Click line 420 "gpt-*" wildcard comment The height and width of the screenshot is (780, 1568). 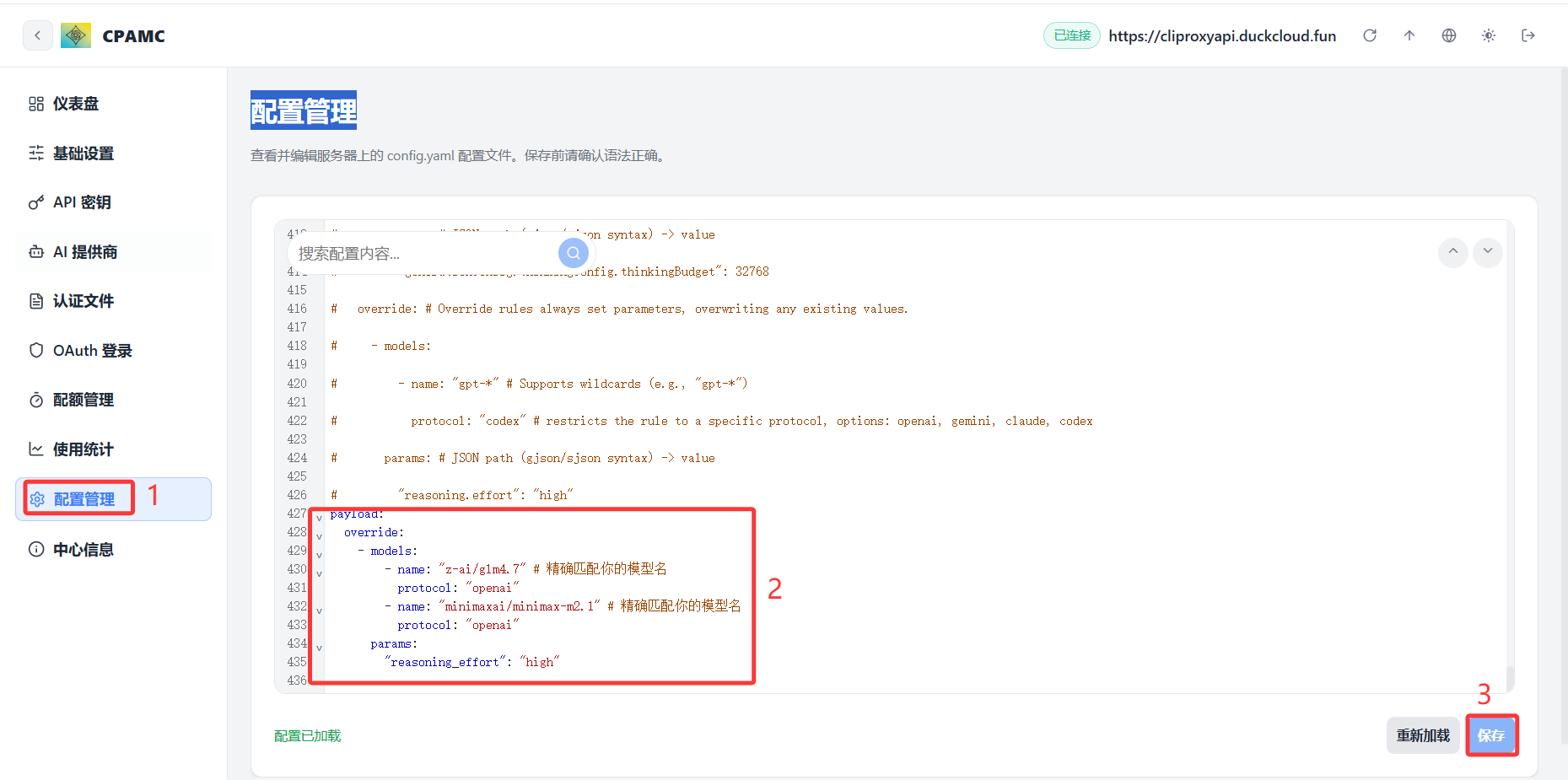coord(540,384)
